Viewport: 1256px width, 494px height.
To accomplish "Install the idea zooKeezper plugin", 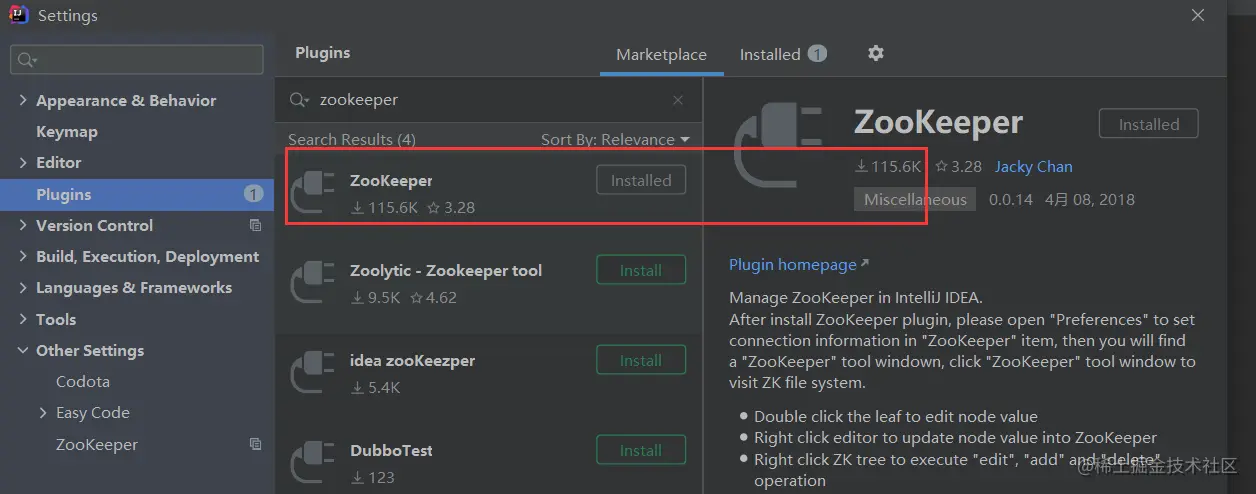I will [641, 360].
